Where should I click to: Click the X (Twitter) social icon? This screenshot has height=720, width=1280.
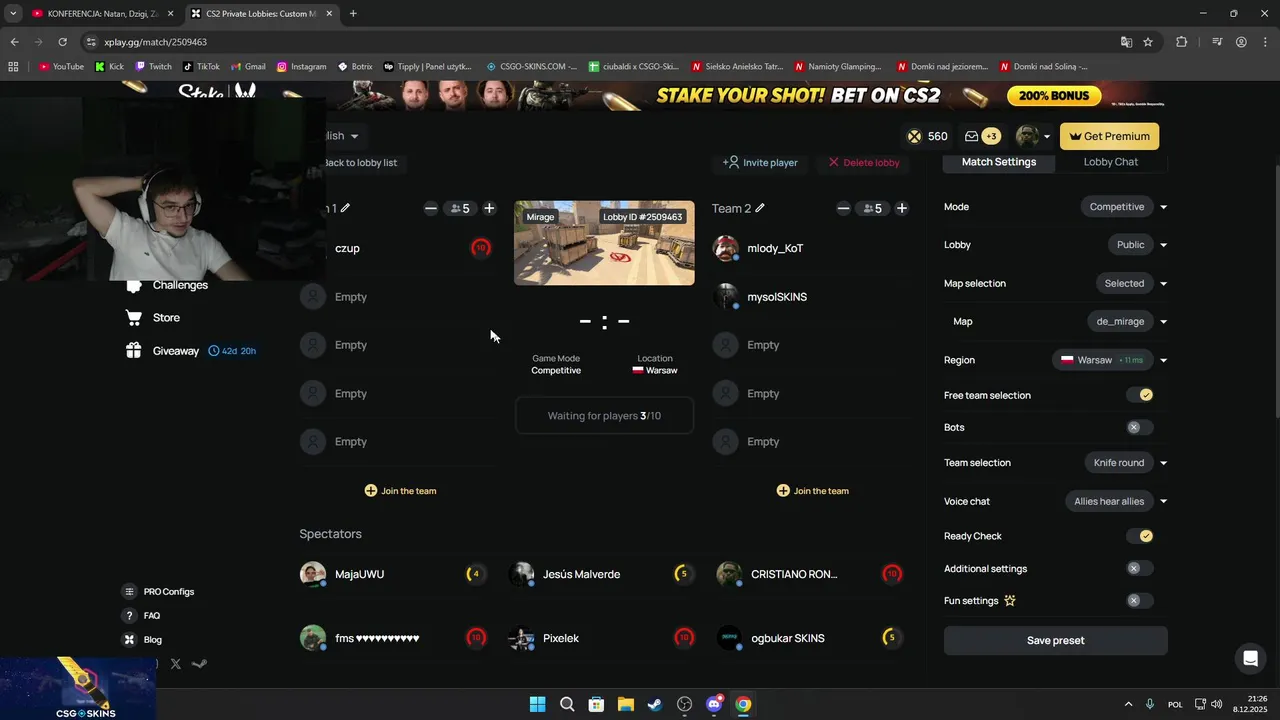pos(176,664)
